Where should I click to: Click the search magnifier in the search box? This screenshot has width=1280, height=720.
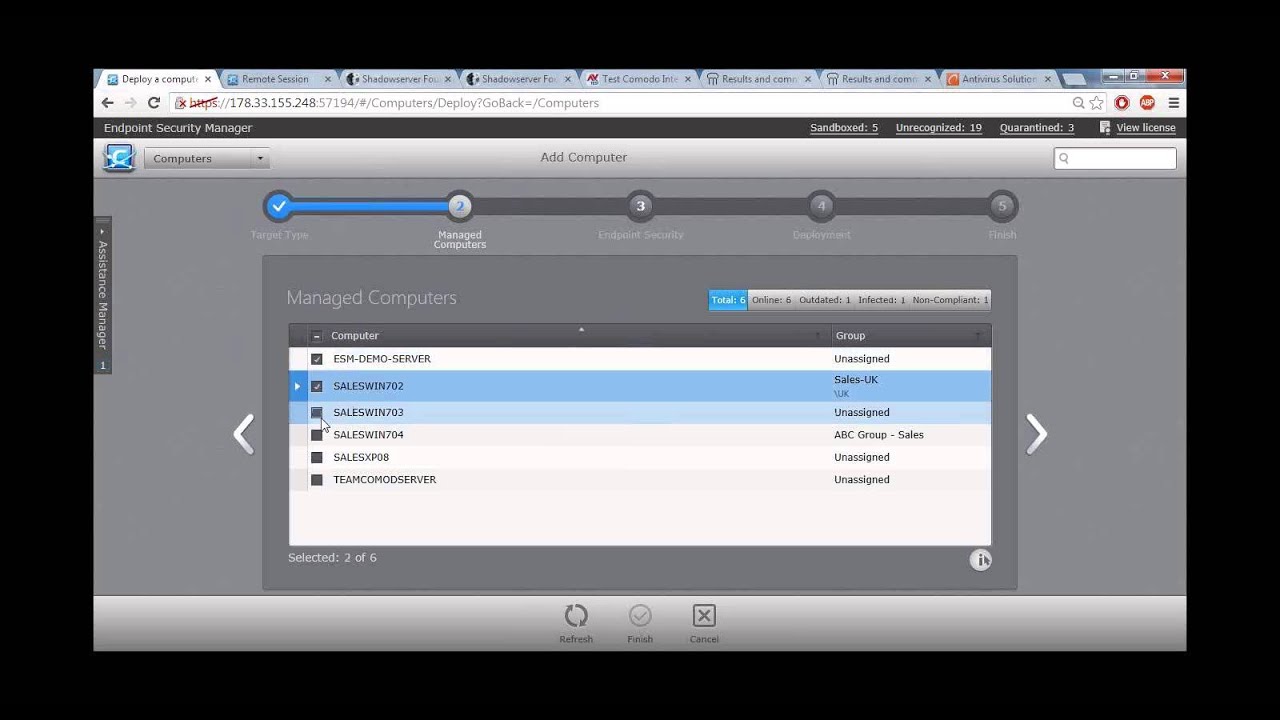point(1064,158)
